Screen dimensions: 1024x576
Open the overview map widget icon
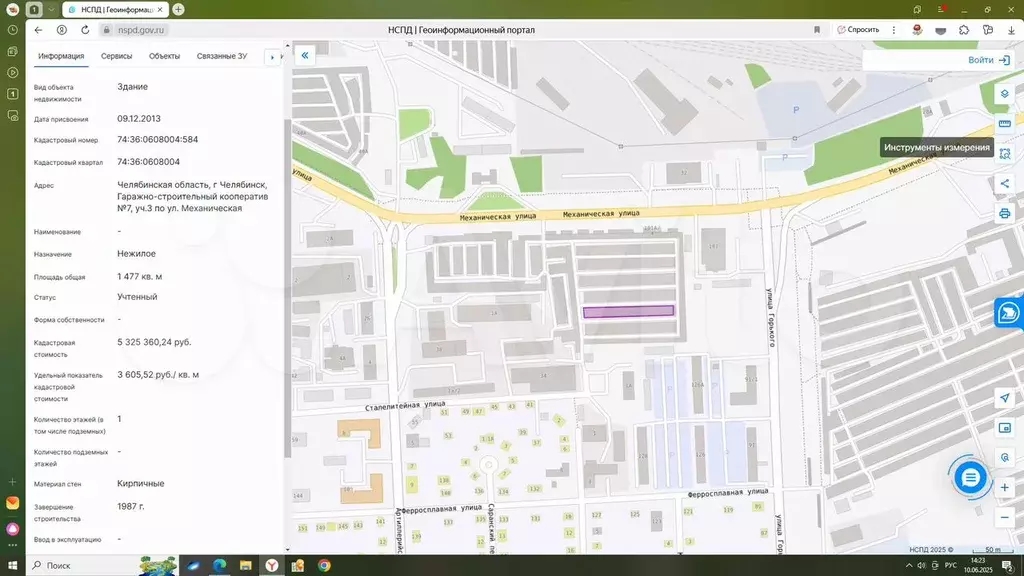1004,428
